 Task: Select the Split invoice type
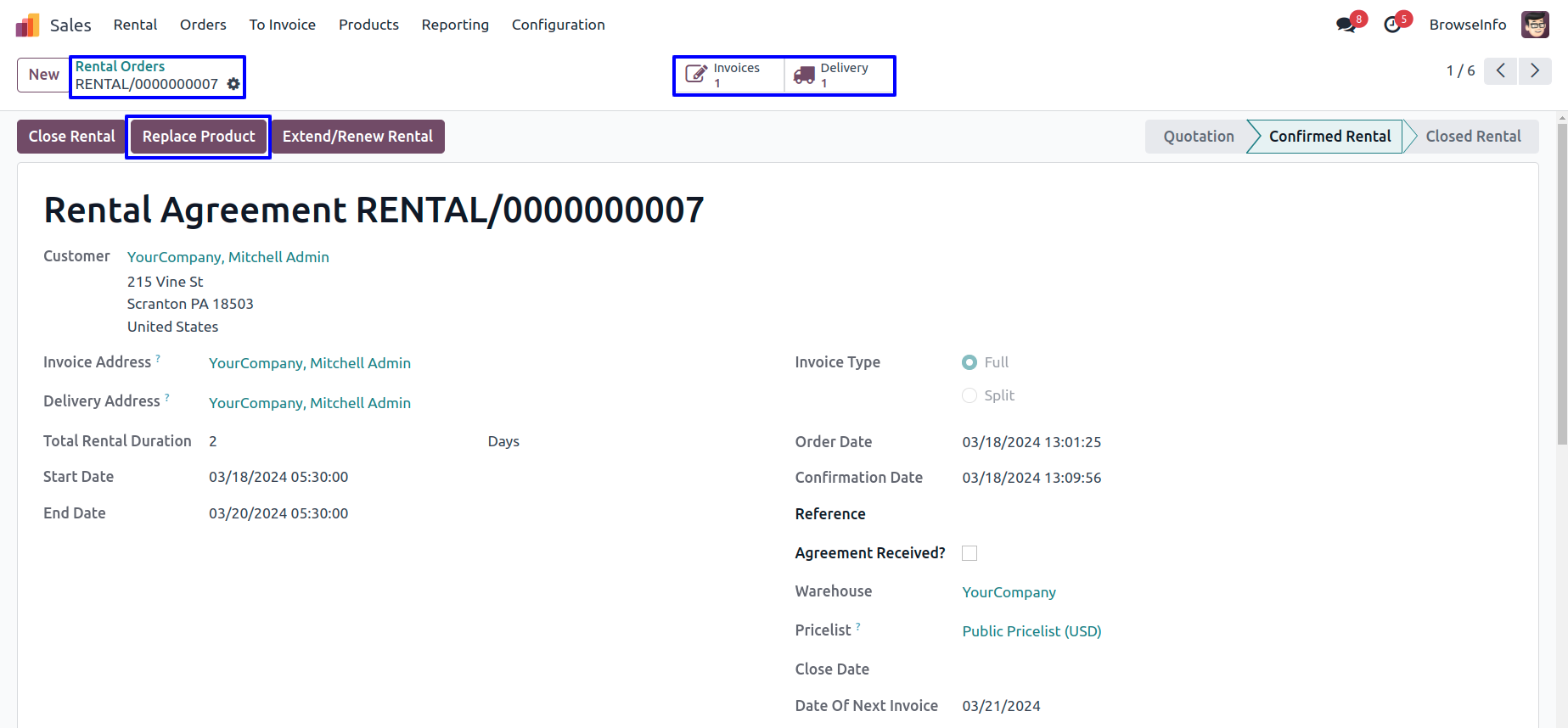969,395
